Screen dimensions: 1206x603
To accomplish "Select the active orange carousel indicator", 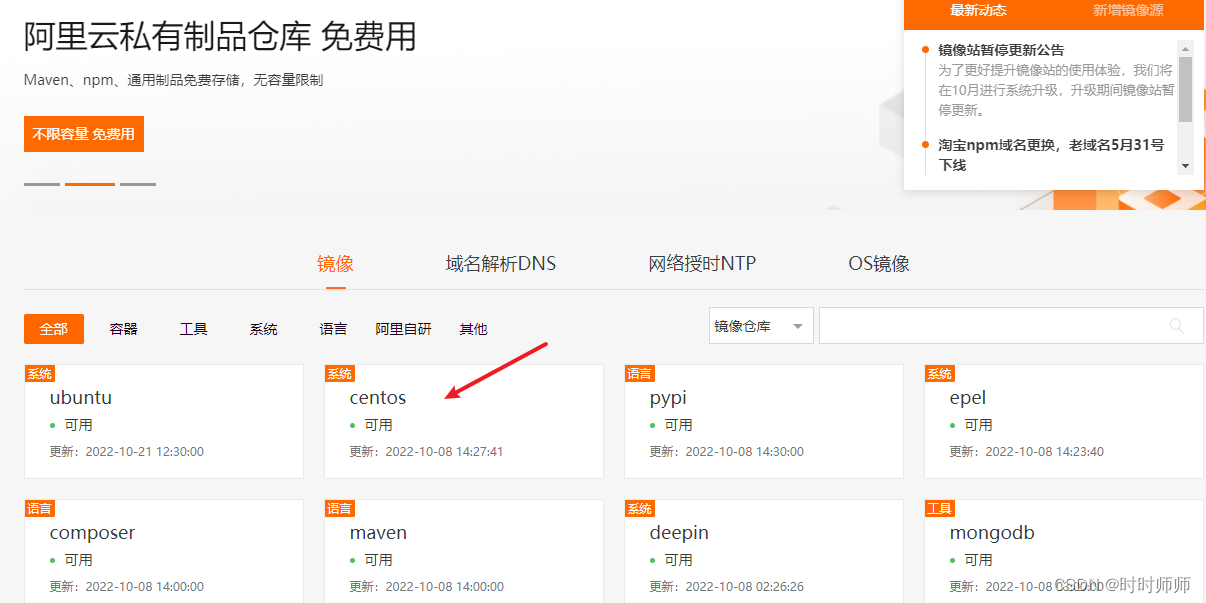I will click(x=90, y=184).
